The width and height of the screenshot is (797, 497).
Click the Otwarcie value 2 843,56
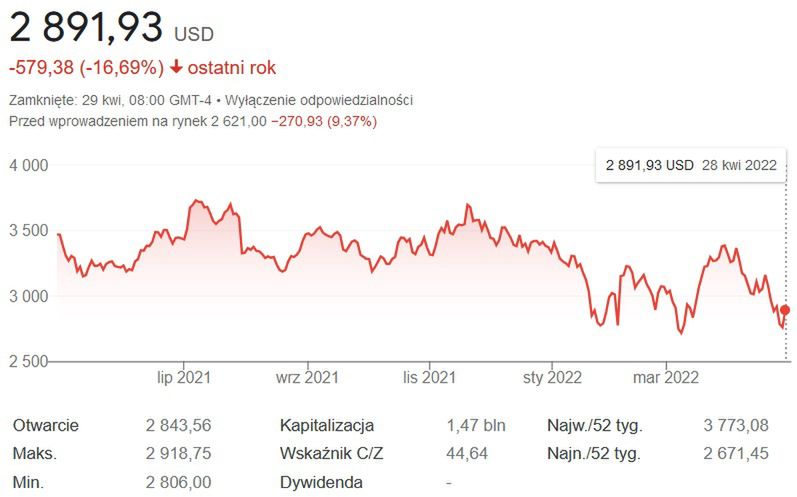click(x=179, y=425)
